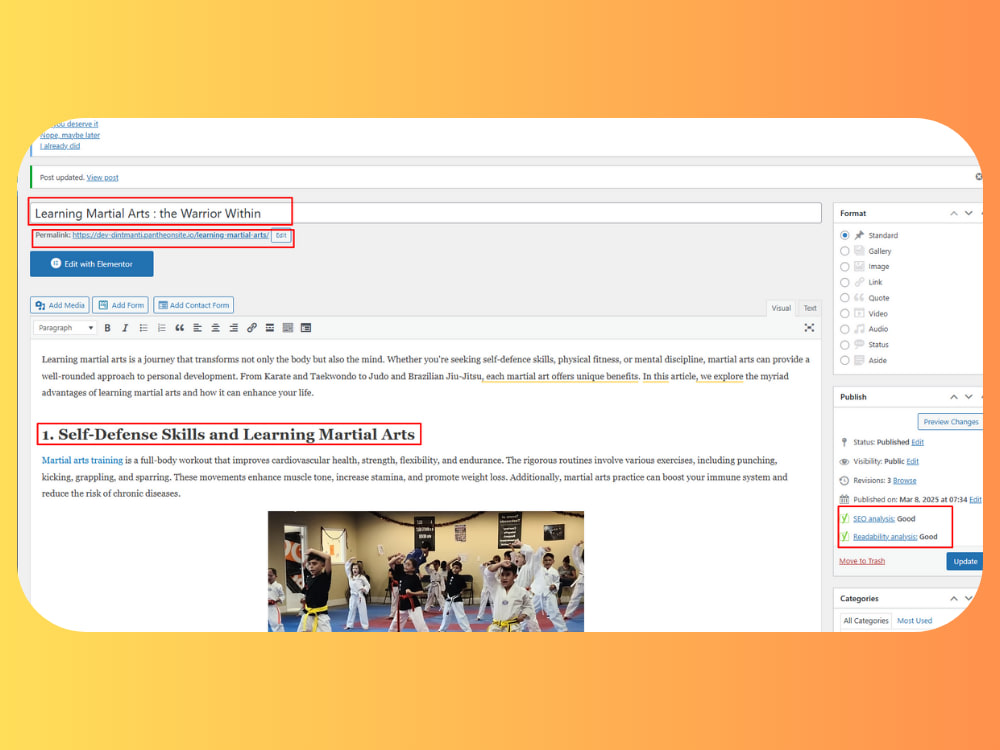Open the insert link tool
Image resolution: width=1000 pixels, height=750 pixels.
pos(252,328)
